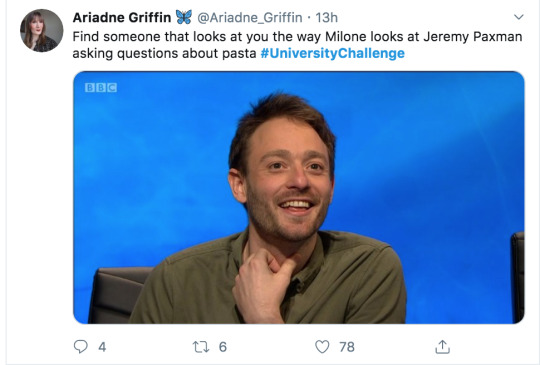The image size is (540, 365).
Task: Click the BBC logo watermark in the image
Action: (101, 88)
